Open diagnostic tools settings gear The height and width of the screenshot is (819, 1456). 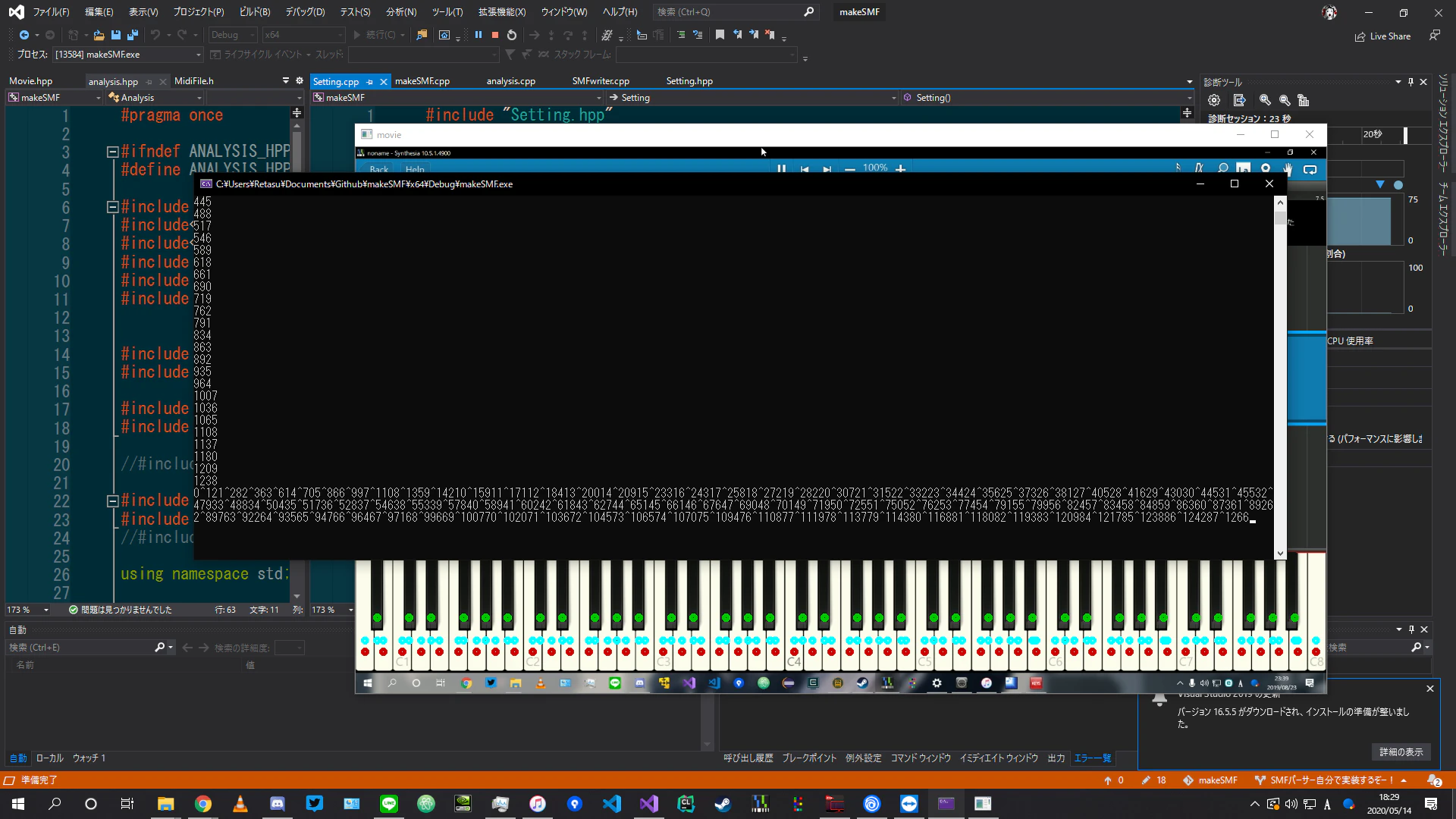[x=1214, y=100]
